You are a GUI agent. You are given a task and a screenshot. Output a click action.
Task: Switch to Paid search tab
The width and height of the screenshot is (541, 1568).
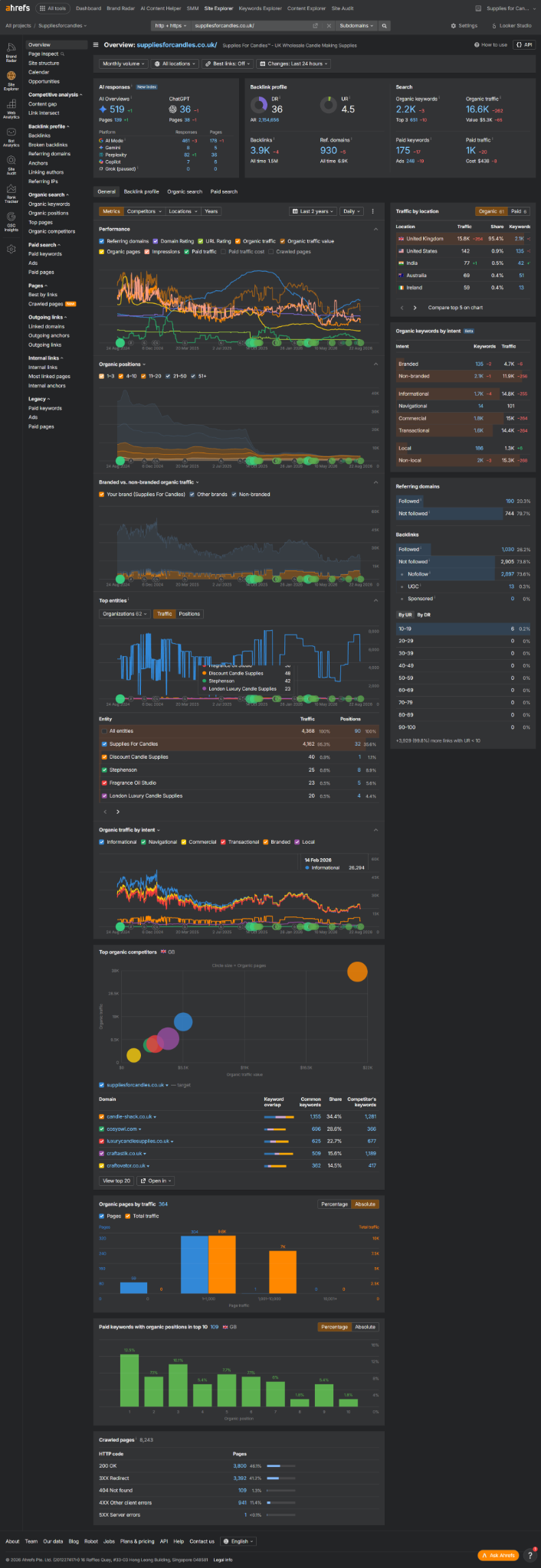coord(224,191)
